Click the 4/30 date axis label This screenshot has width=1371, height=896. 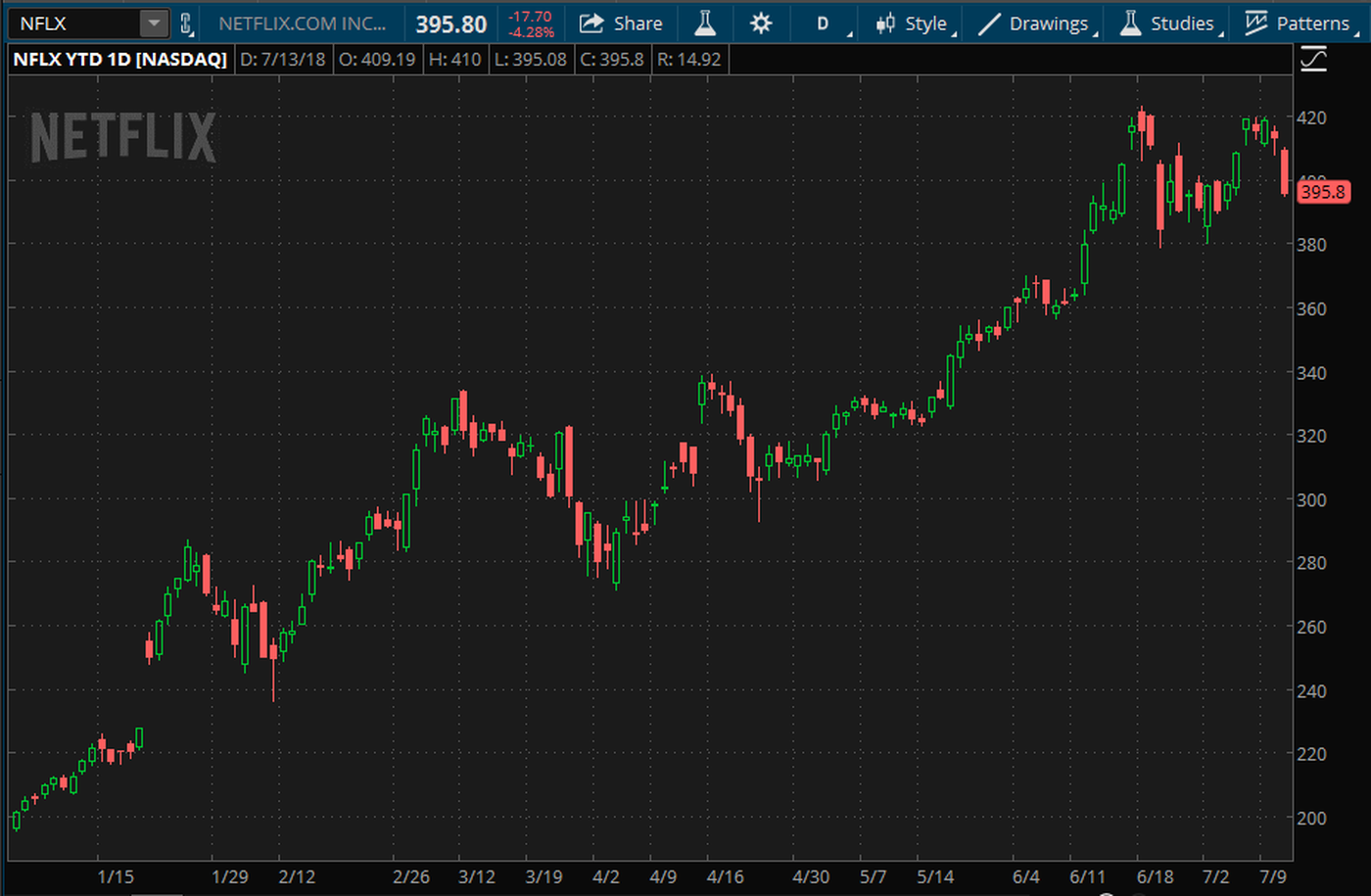[x=811, y=876]
